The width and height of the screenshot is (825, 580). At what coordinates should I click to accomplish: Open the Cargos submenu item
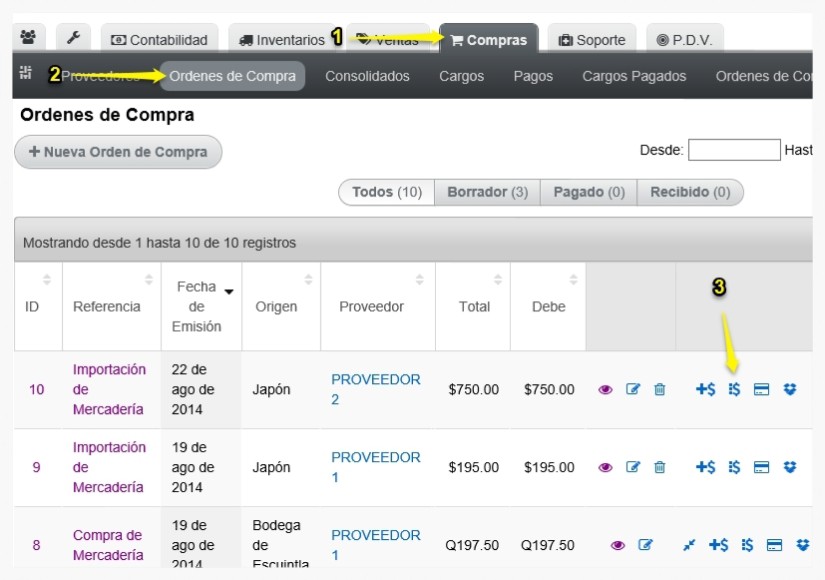tap(461, 76)
